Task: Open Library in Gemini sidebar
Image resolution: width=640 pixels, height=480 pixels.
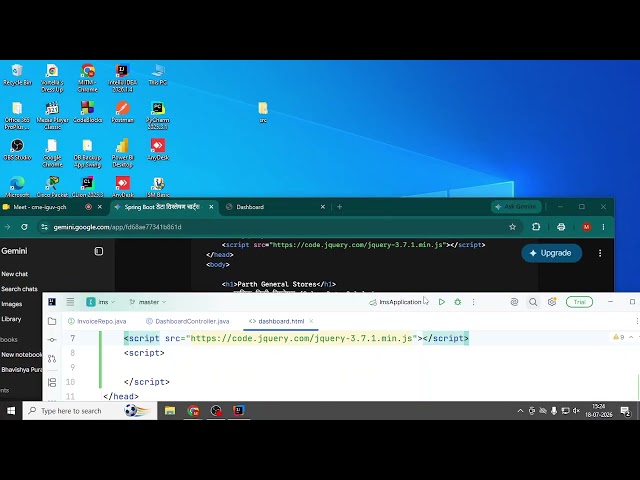Action: point(11,319)
